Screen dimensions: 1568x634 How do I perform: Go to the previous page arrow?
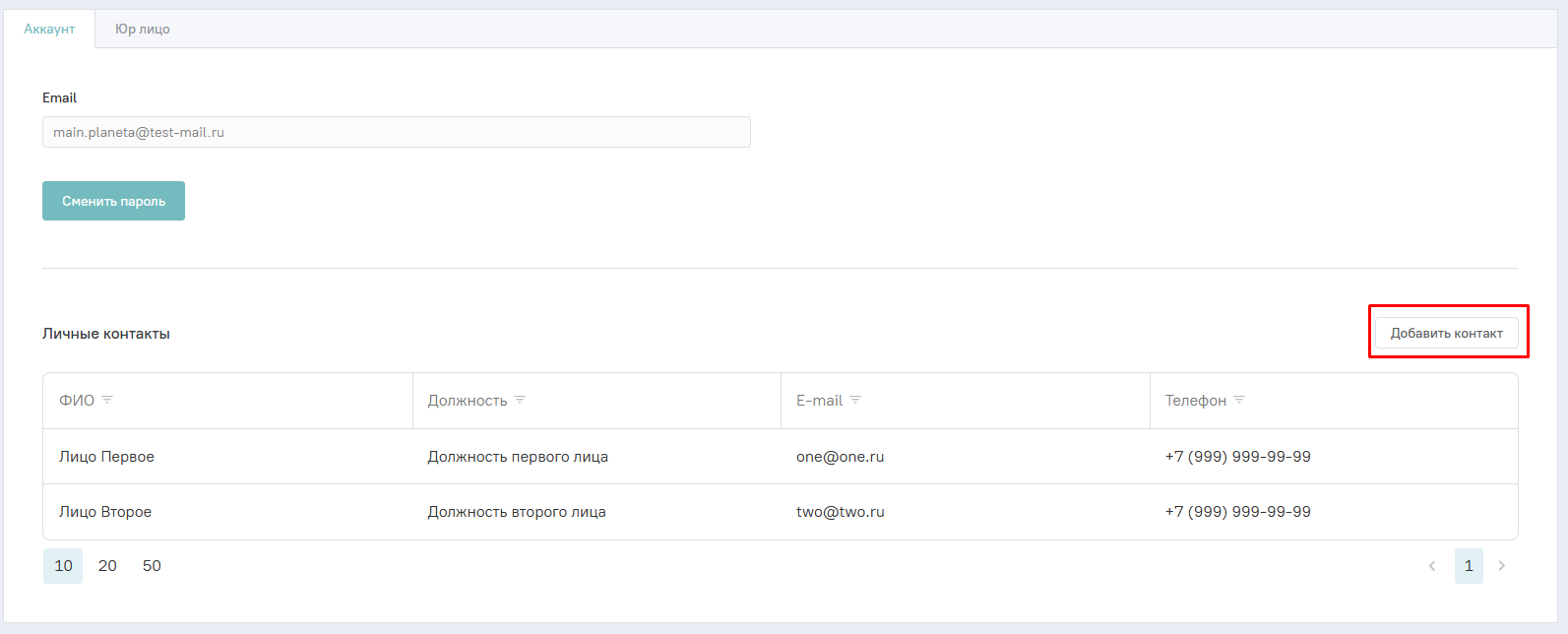click(x=1432, y=566)
